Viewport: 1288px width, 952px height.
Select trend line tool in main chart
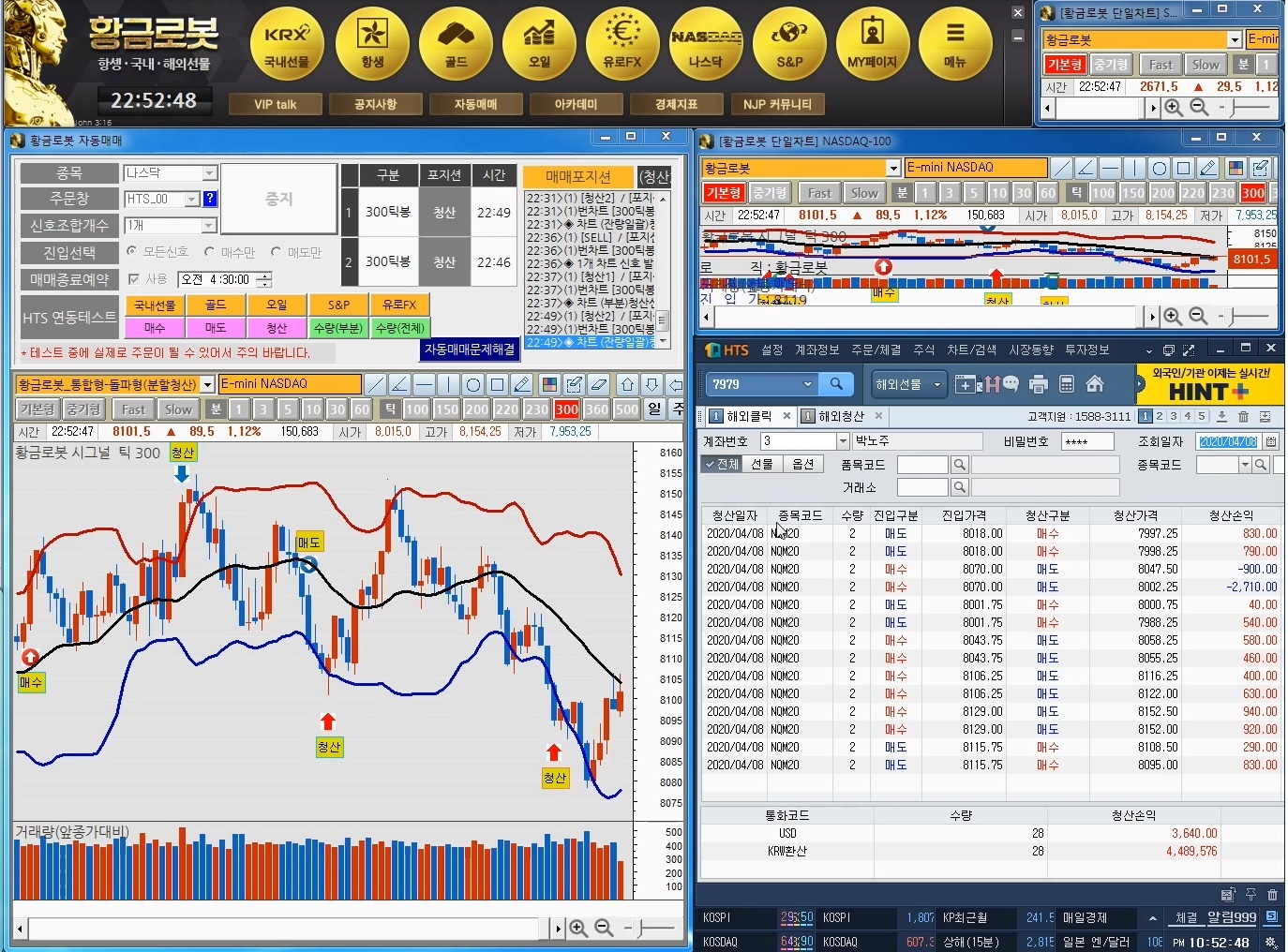(x=375, y=384)
